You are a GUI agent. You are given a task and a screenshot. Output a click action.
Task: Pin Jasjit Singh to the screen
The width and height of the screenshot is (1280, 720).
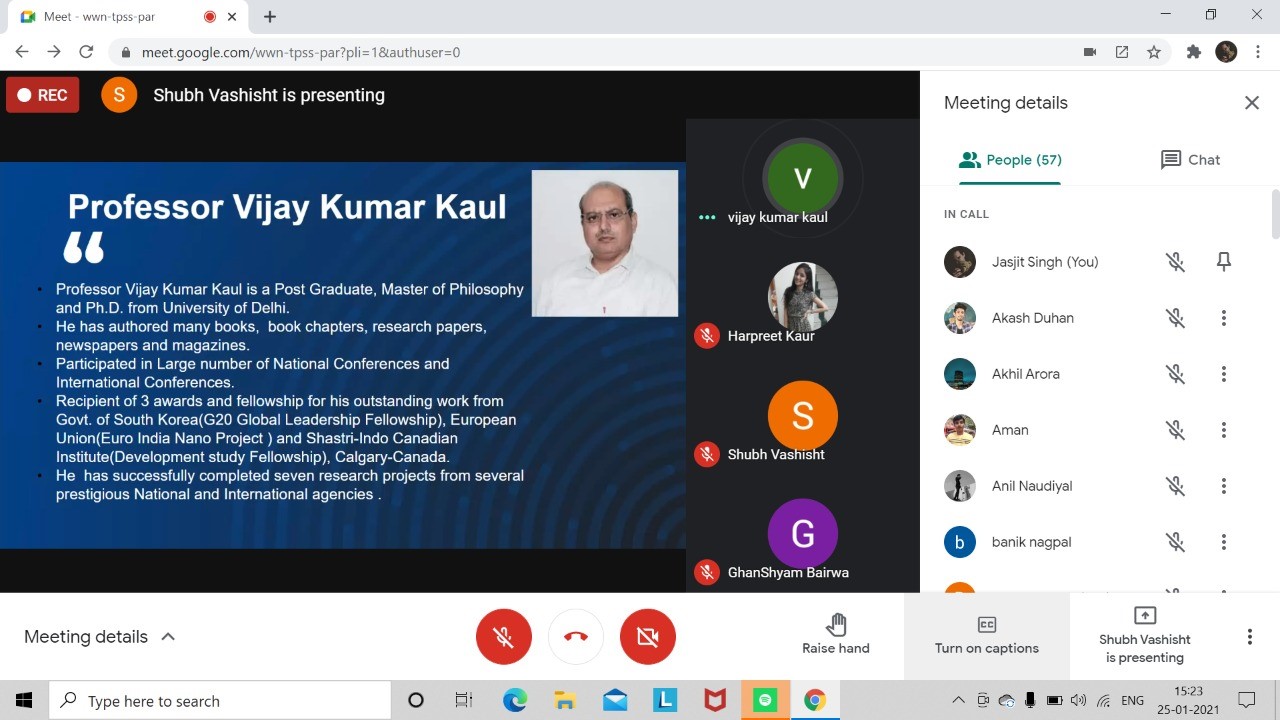(1223, 262)
